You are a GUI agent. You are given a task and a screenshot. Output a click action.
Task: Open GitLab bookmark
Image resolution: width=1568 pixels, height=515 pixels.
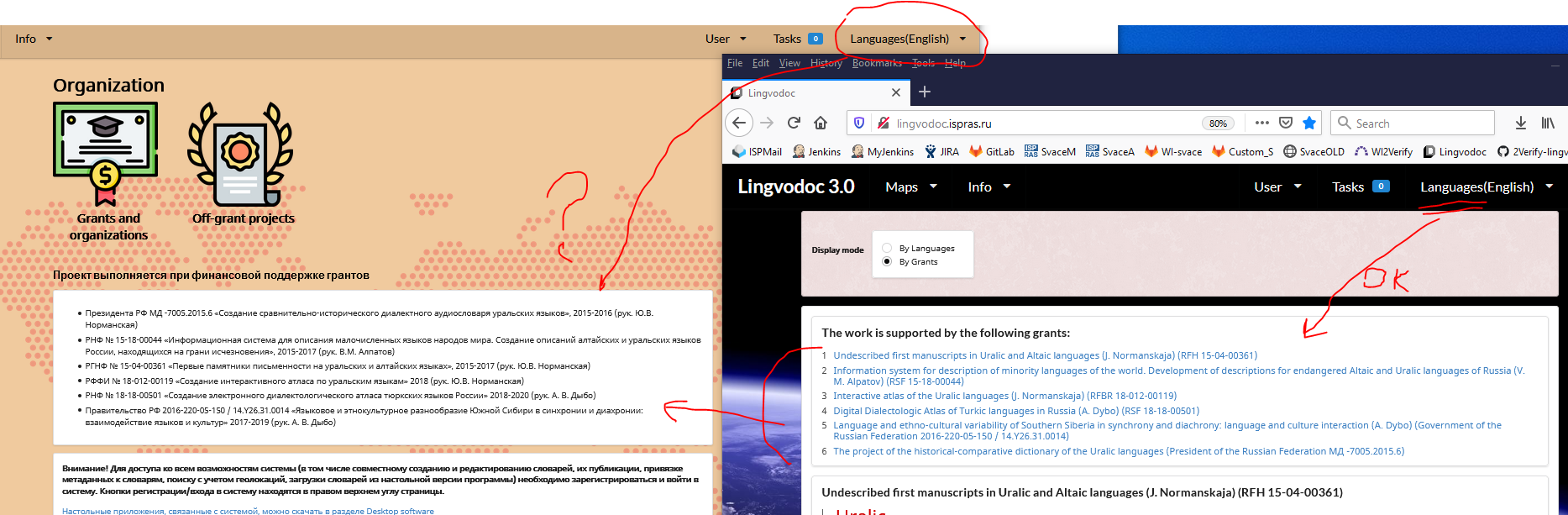click(x=992, y=151)
